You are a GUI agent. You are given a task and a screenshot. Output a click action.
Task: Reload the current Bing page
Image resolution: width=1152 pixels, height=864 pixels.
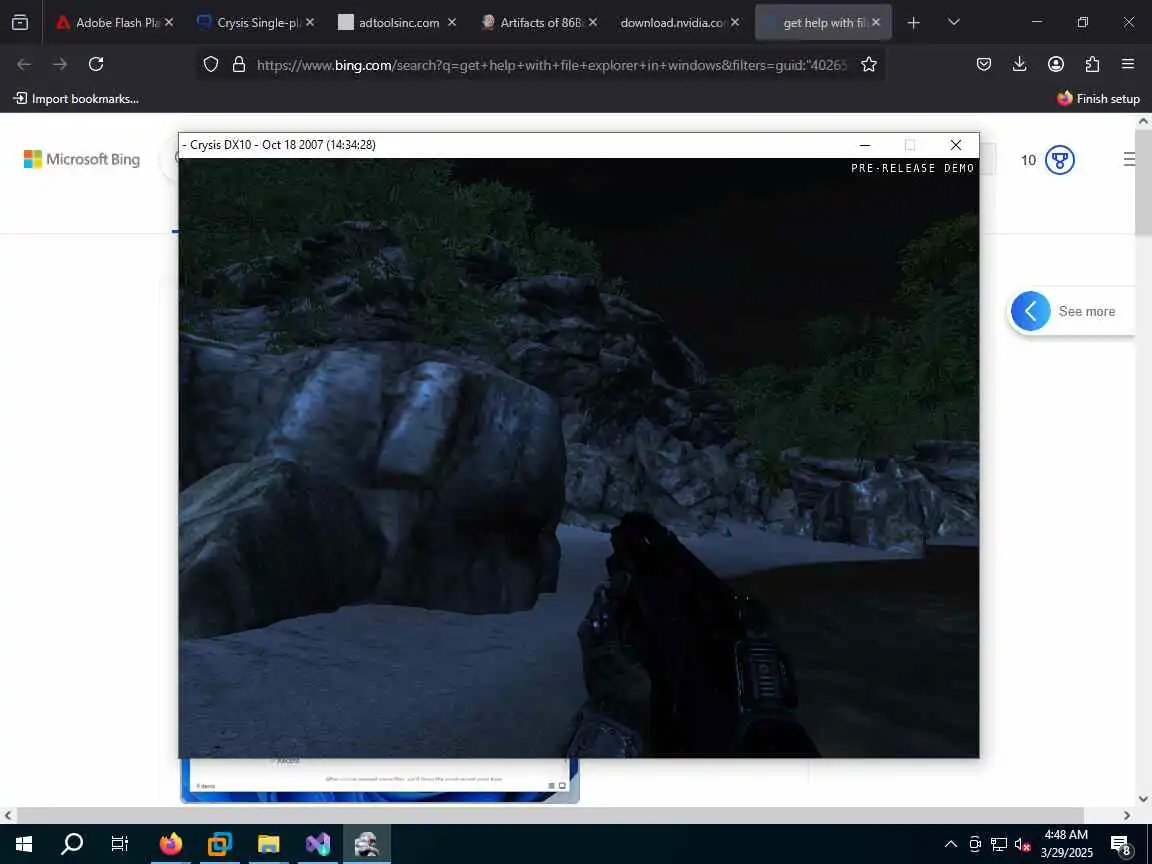point(96,65)
